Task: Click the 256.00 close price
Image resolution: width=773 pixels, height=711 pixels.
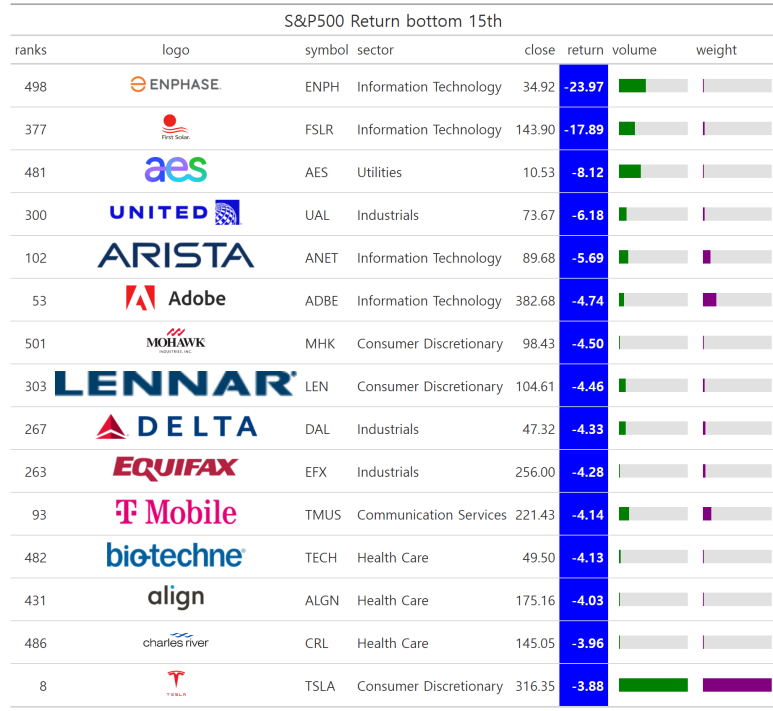Action: [535, 472]
